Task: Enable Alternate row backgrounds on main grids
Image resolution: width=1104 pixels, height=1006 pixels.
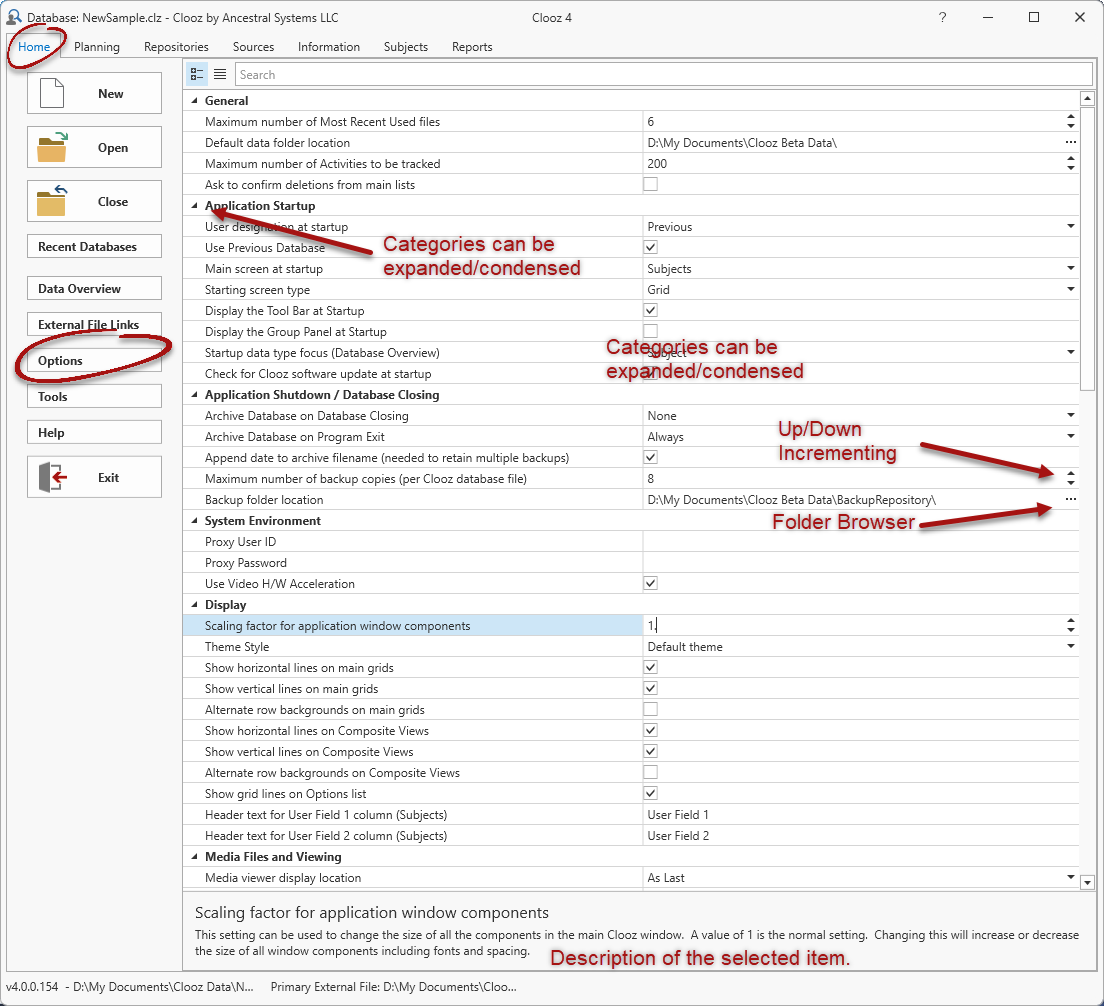Action: (x=650, y=709)
